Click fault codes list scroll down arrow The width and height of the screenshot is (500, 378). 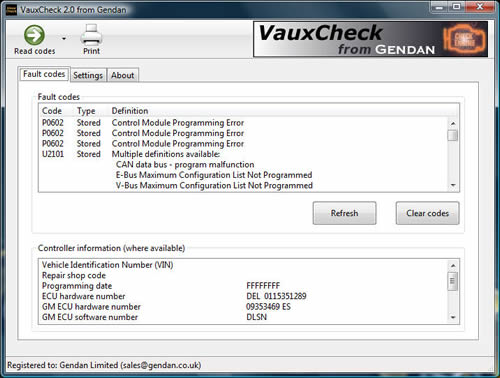pyautogui.click(x=453, y=185)
